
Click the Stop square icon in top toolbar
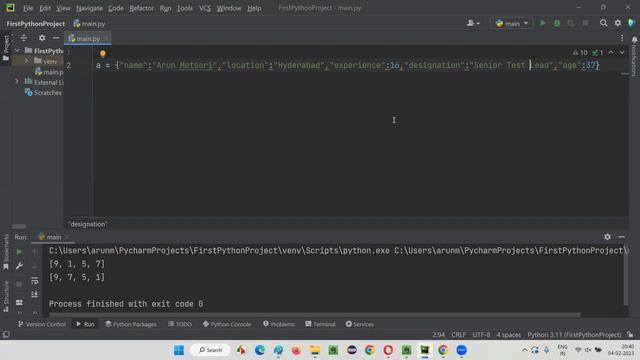pyautogui.click(x=585, y=23)
